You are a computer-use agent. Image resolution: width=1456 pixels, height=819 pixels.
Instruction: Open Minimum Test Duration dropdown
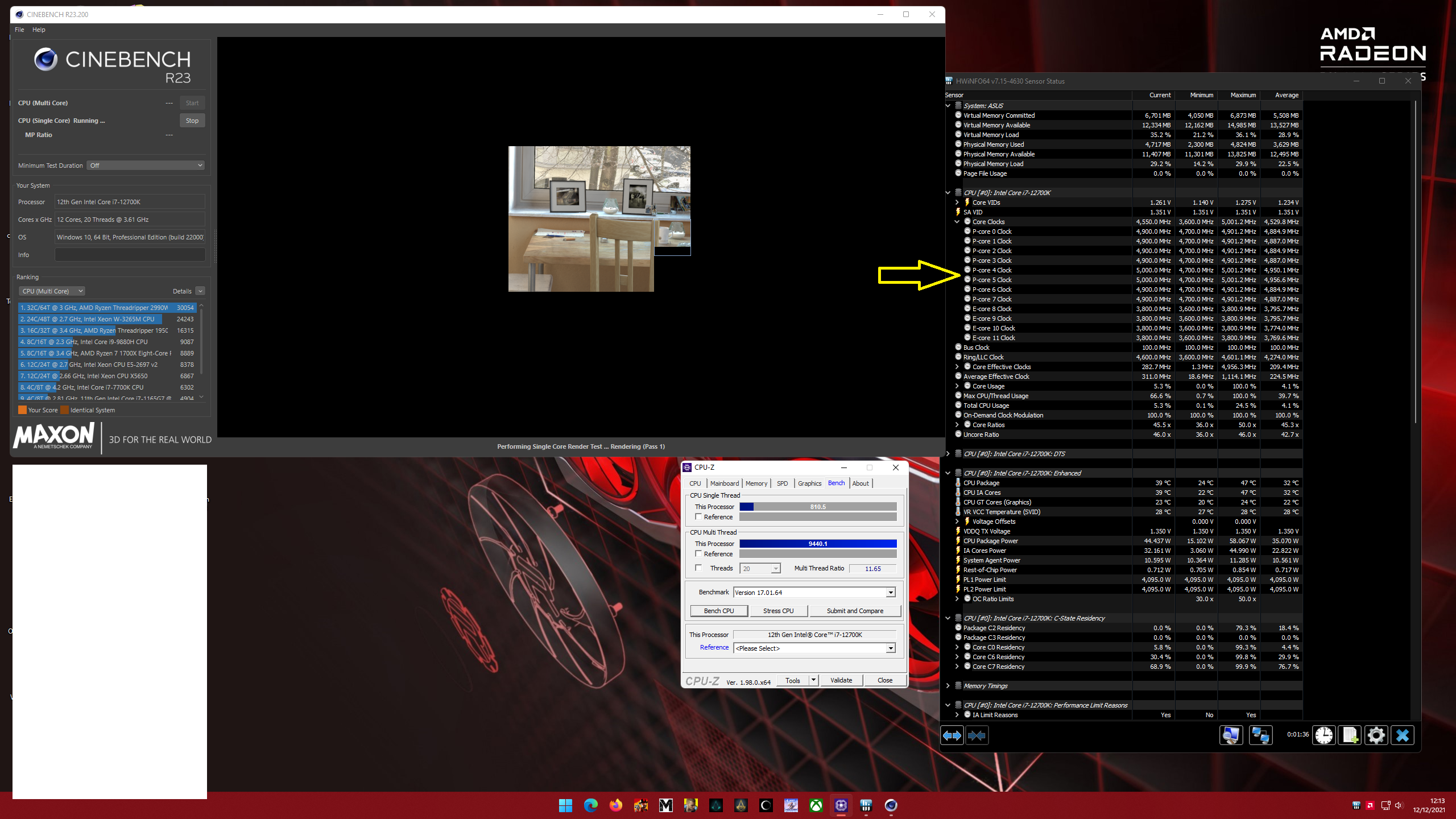click(x=146, y=166)
